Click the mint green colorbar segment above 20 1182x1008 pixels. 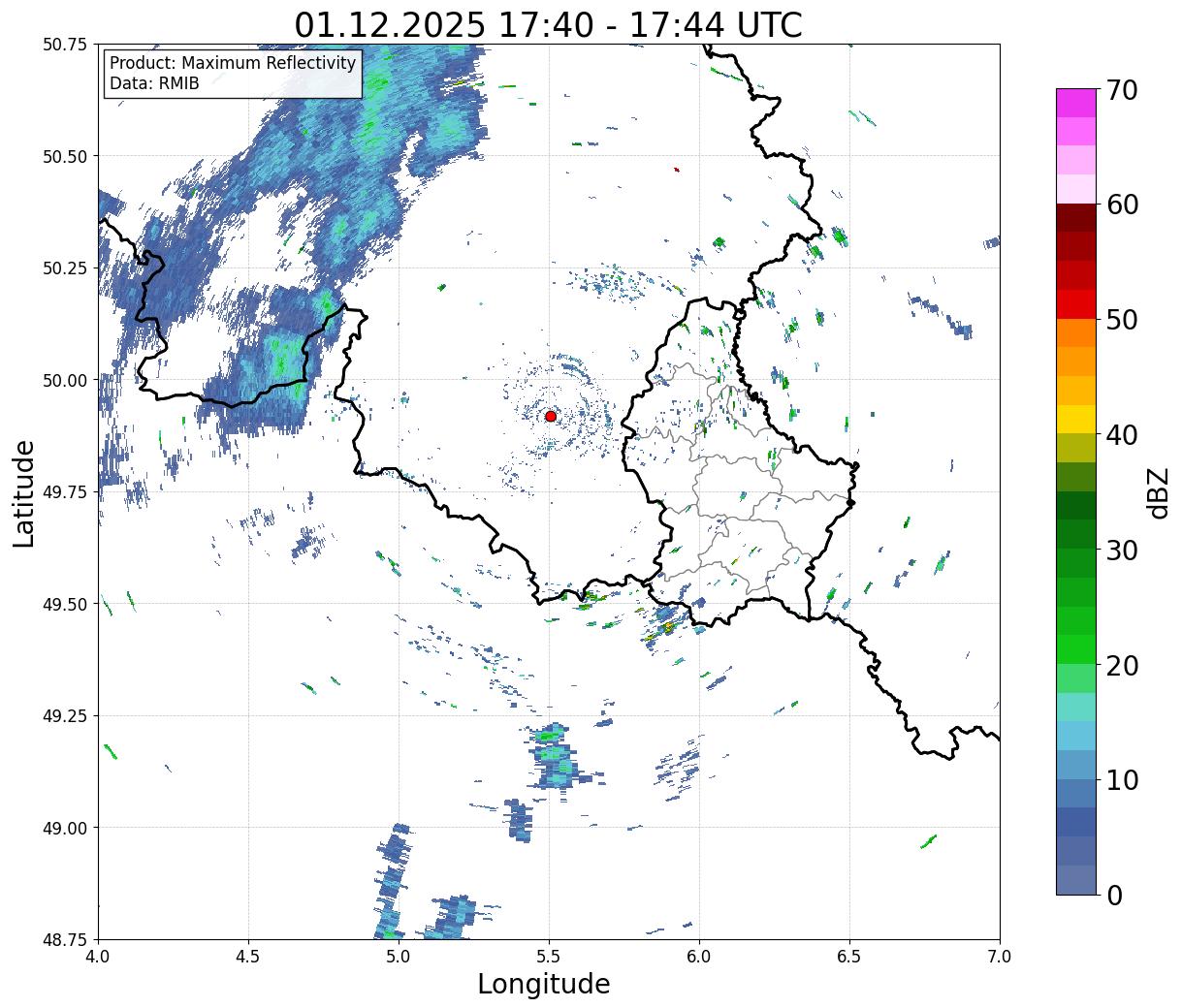1076,677
